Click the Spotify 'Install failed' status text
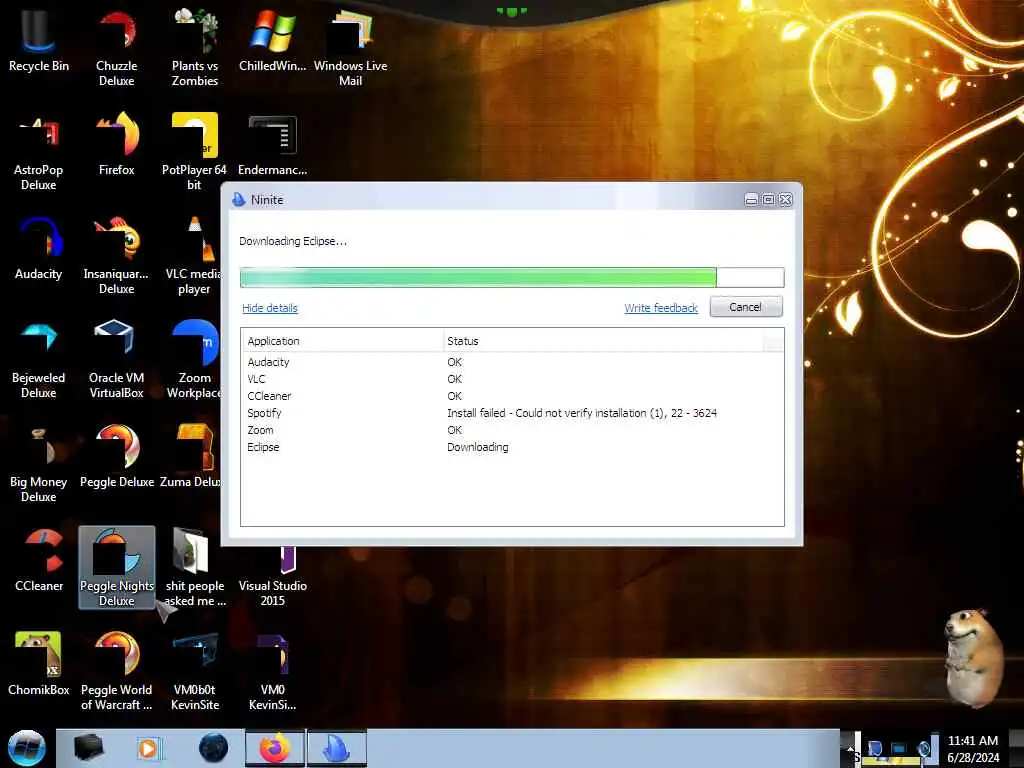Screen dimensions: 1024x768 [x=582, y=413]
